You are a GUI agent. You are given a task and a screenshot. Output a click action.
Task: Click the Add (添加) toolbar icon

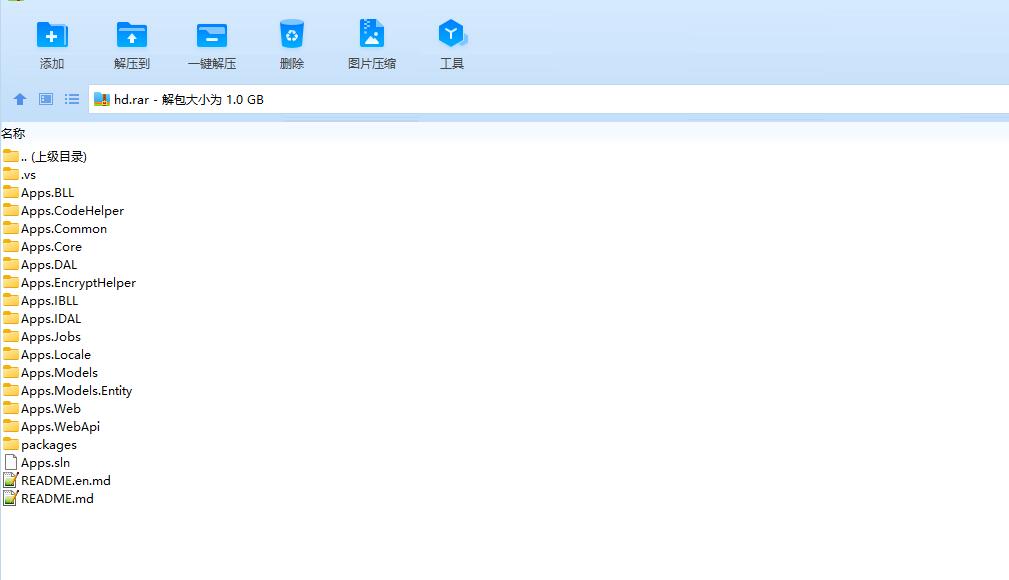pos(52,36)
